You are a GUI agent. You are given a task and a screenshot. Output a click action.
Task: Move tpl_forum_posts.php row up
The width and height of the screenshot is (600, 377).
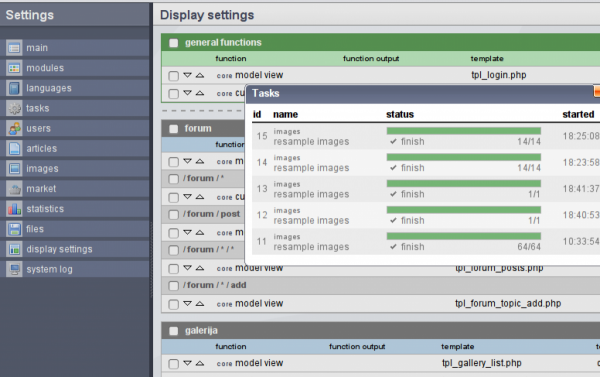point(200,268)
